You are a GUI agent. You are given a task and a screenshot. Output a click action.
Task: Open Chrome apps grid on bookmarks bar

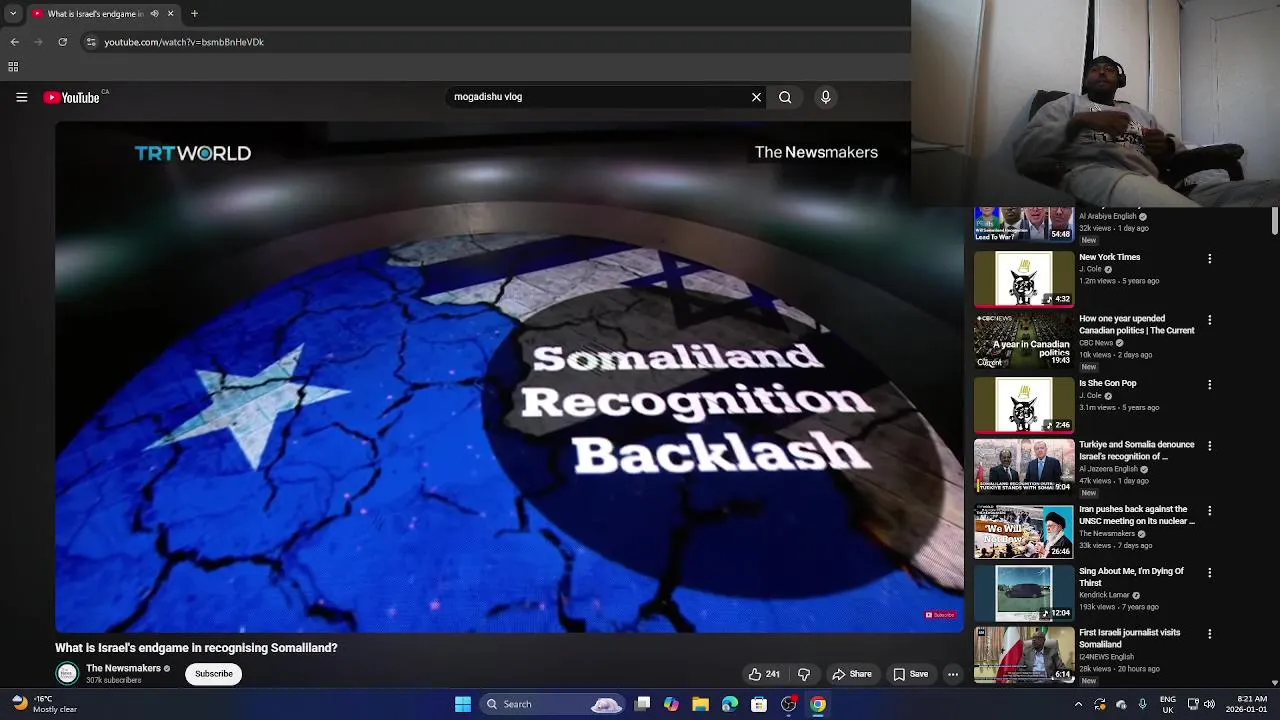pyautogui.click(x=13, y=67)
